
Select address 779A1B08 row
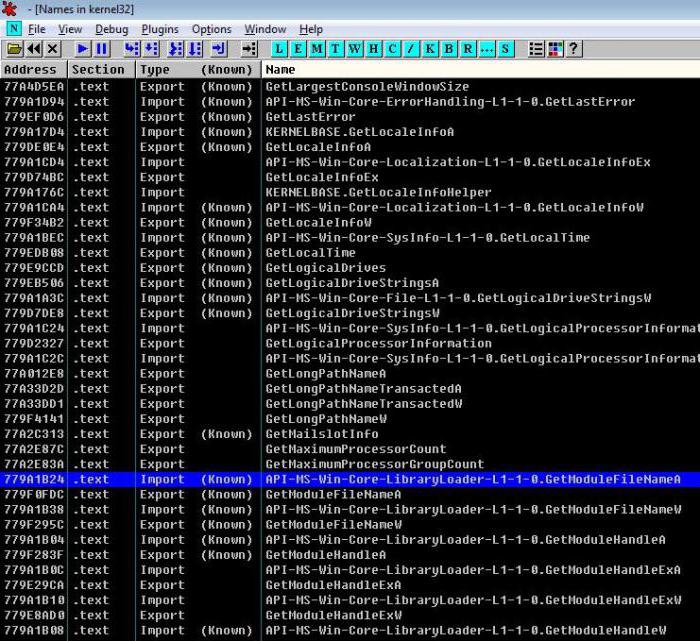350,631
